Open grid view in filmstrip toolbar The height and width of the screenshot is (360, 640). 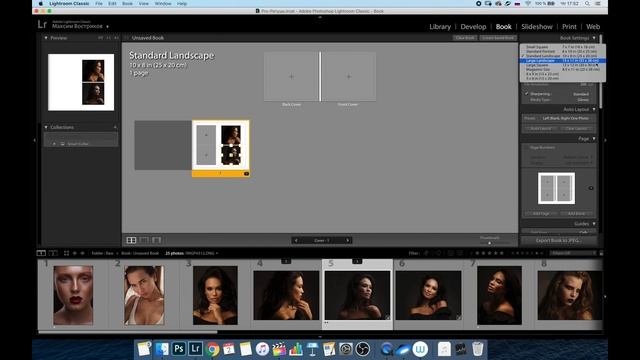tap(67, 253)
